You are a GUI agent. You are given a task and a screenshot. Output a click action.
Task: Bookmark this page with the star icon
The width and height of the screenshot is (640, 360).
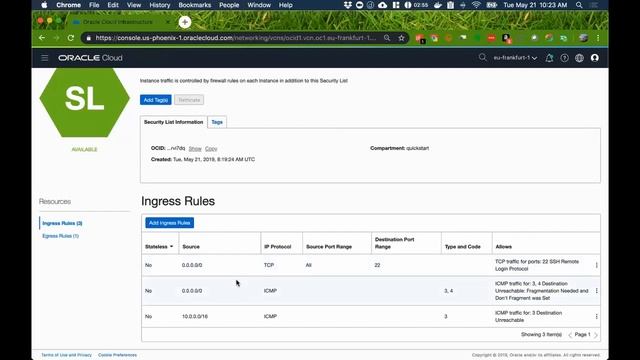click(x=402, y=38)
